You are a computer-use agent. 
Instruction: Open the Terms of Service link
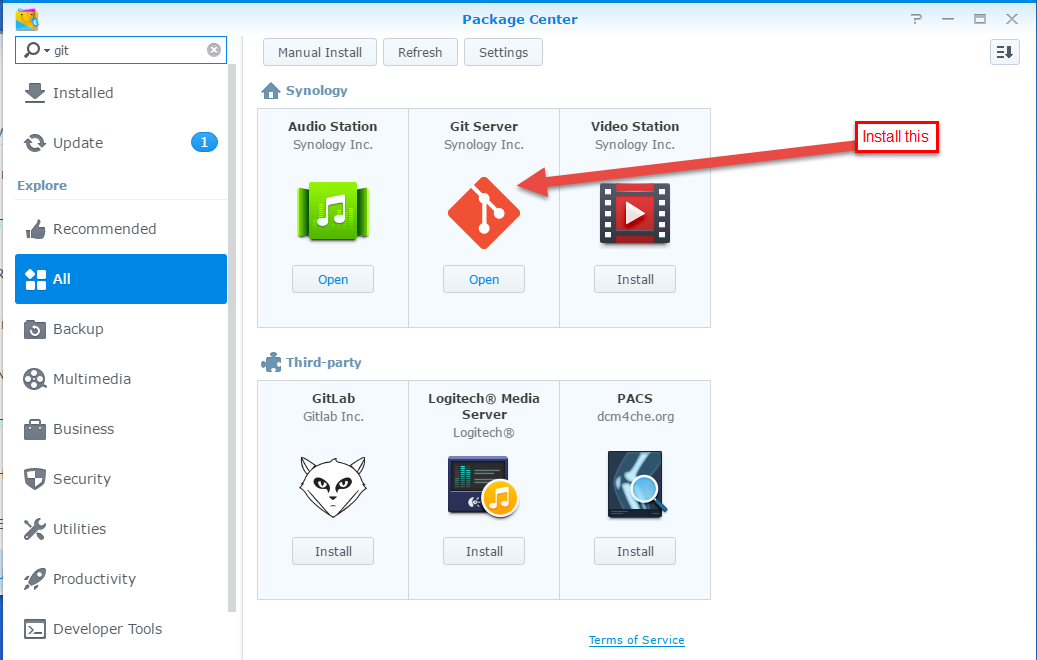point(636,640)
